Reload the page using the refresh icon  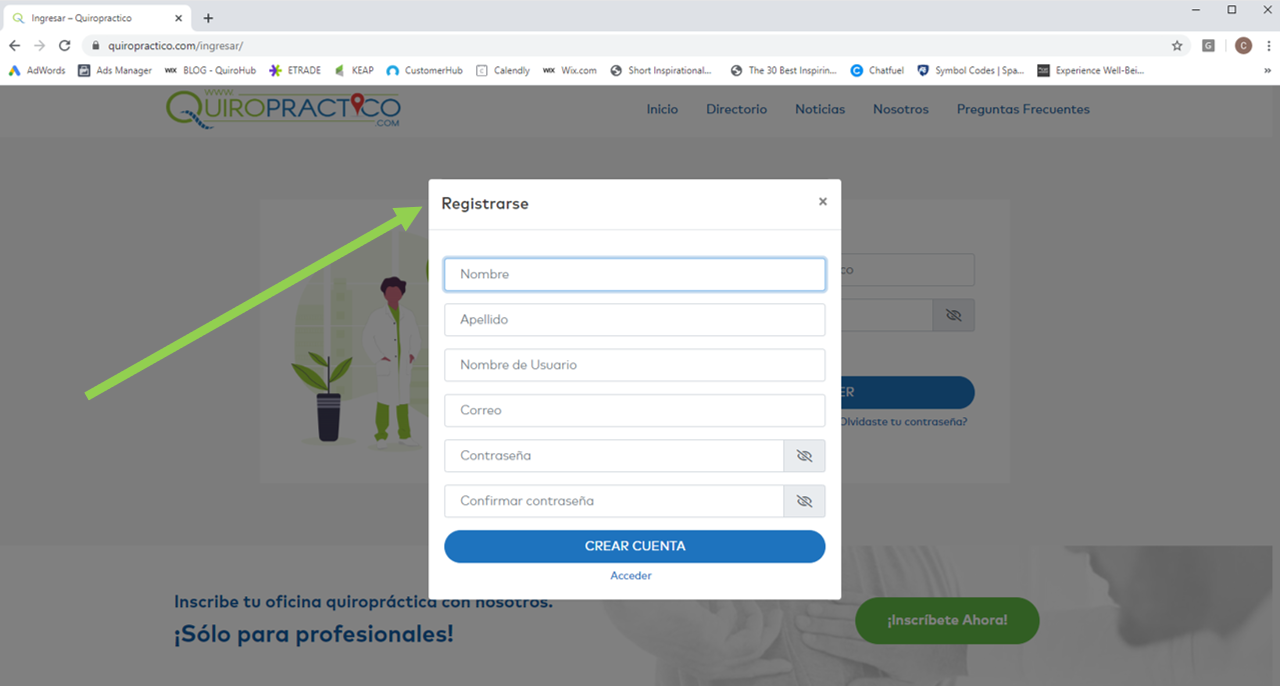pyautogui.click(x=64, y=46)
